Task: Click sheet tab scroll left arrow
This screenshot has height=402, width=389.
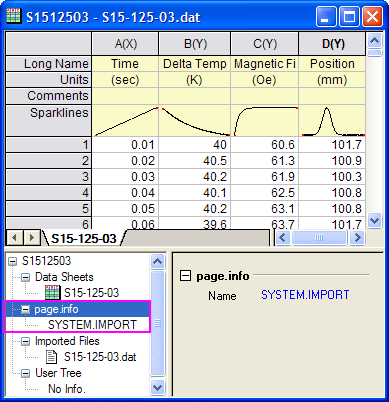Action: pyautogui.click(x=14, y=238)
